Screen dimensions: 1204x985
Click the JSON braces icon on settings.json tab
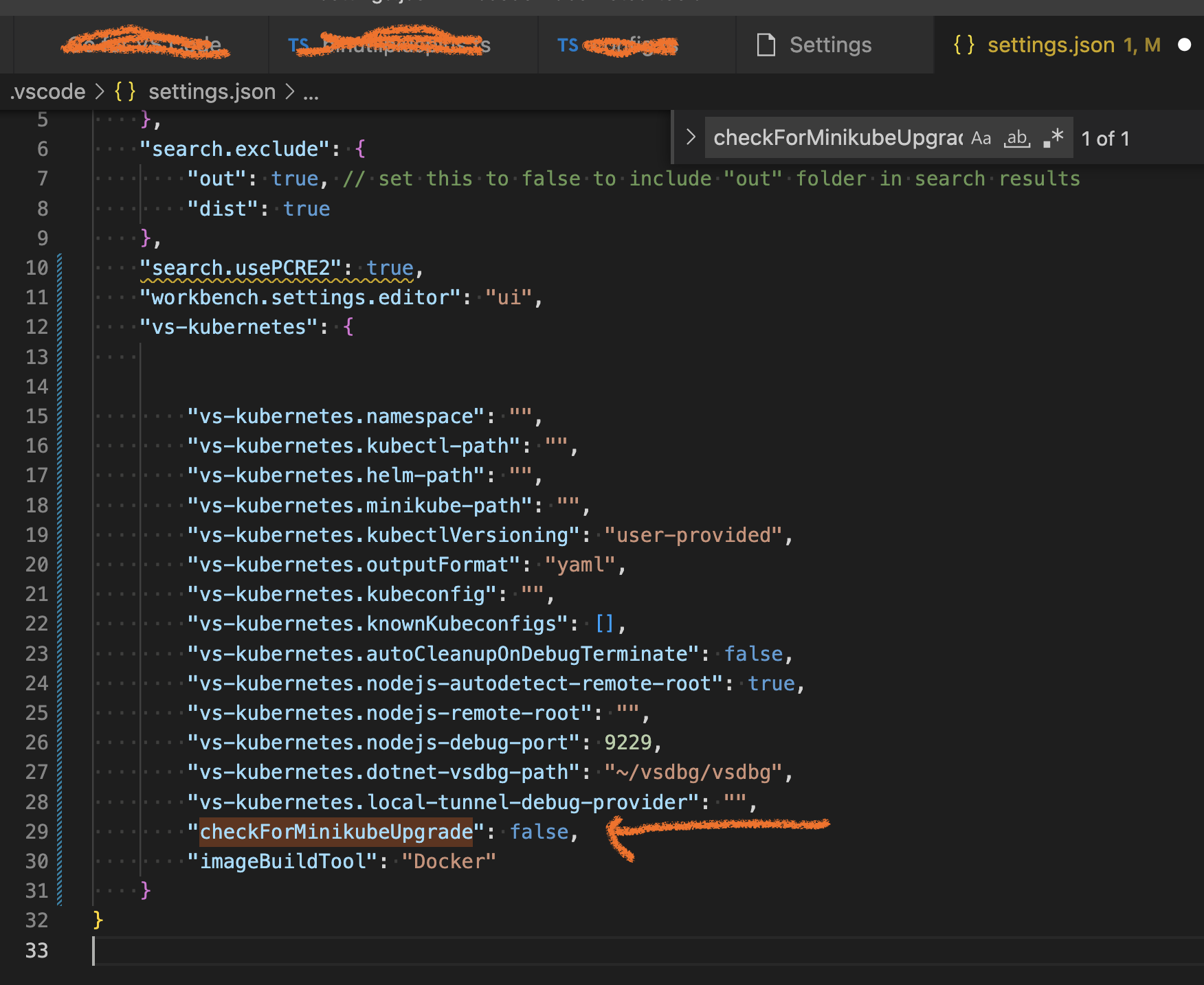click(965, 45)
